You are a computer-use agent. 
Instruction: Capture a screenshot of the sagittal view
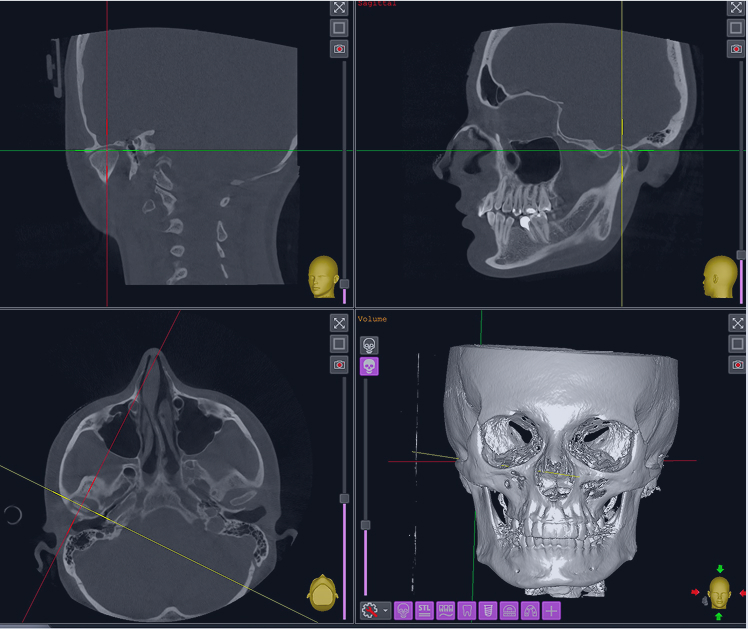click(736, 49)
